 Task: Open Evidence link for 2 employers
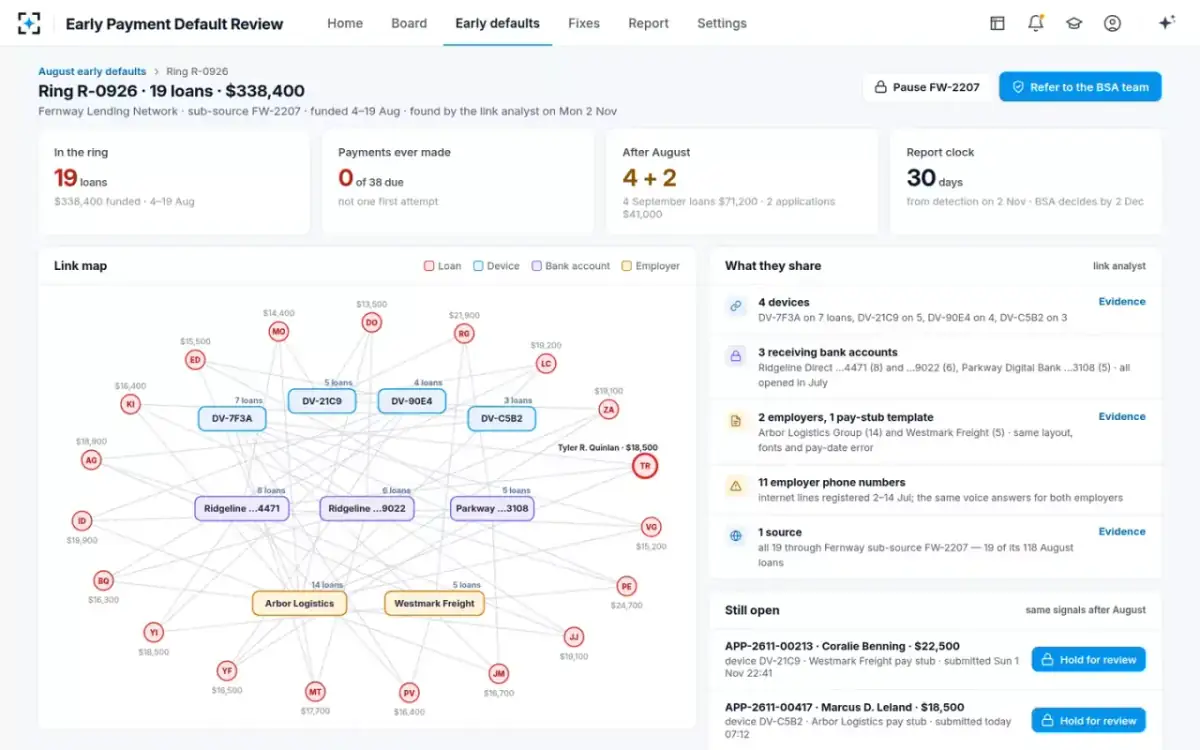pyautogui.click(x=1122, y=416)
